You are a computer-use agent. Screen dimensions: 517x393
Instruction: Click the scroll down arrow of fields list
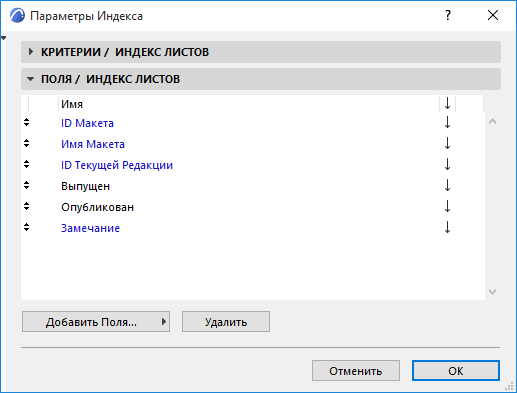tap(492, 292)
